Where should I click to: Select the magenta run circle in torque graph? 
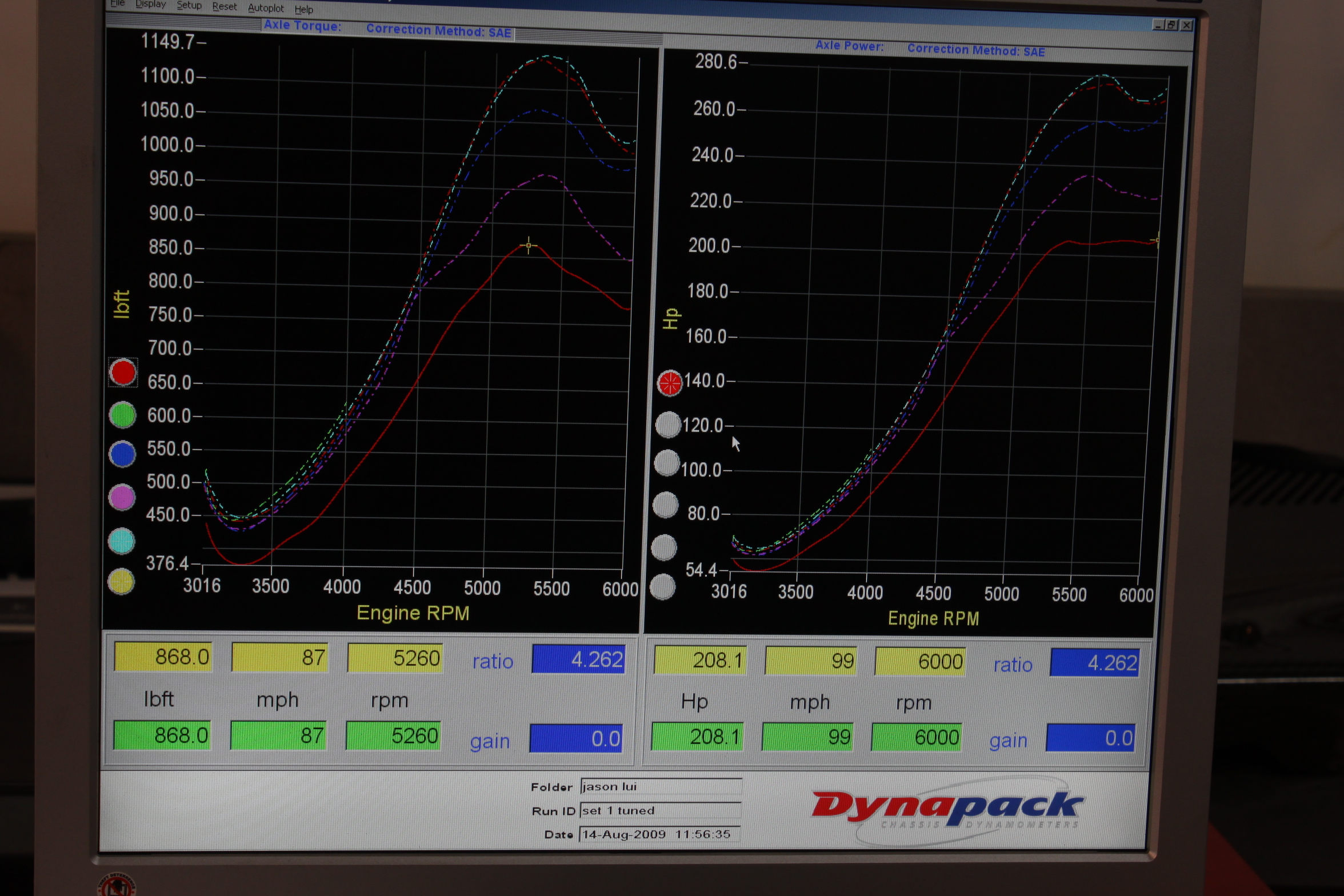click(122, 497)
